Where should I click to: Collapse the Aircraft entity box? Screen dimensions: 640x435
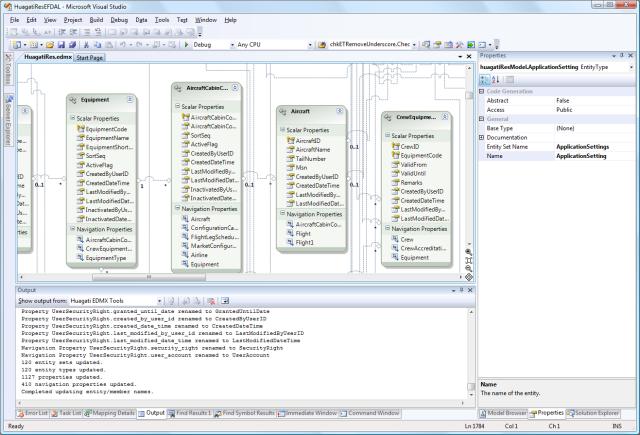point(340,111)
